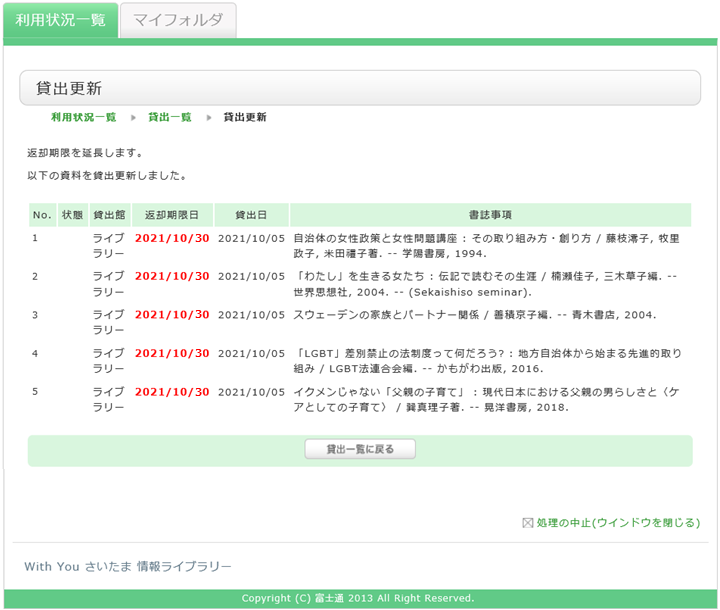Image resolution: width=720 pixels, height=610 pixels.
Task: Switch to the マイフォルダ tab
Action: (x=178, y=20)
